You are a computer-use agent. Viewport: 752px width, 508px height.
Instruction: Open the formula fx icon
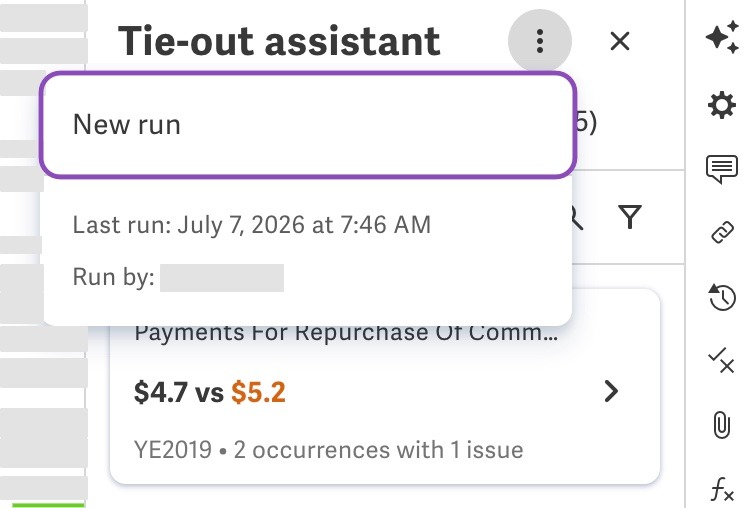coord(722,489)
